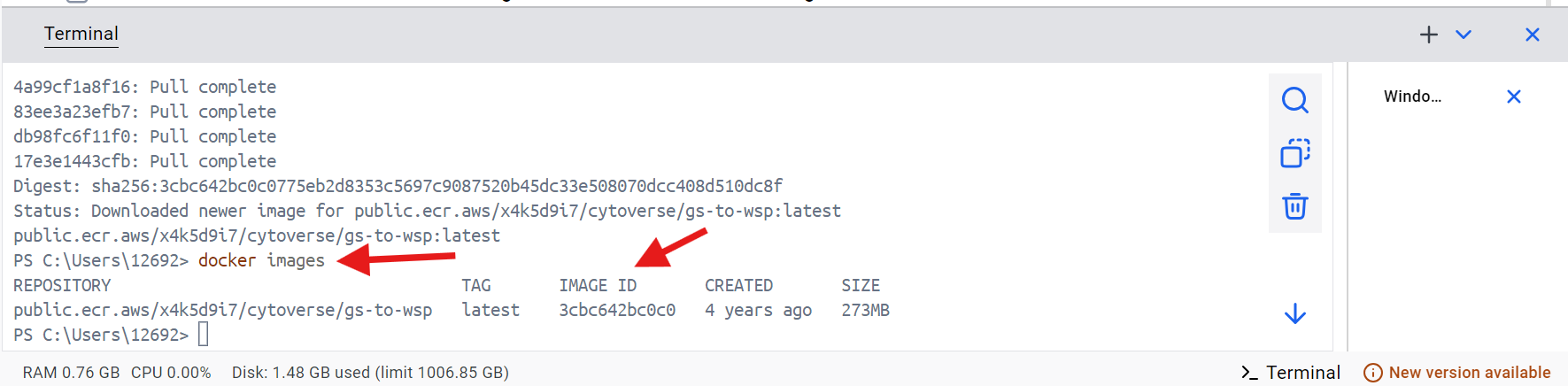1568x386 pixels.
Task: Add a new terminal session with plus
Action: coord(1429,35)
